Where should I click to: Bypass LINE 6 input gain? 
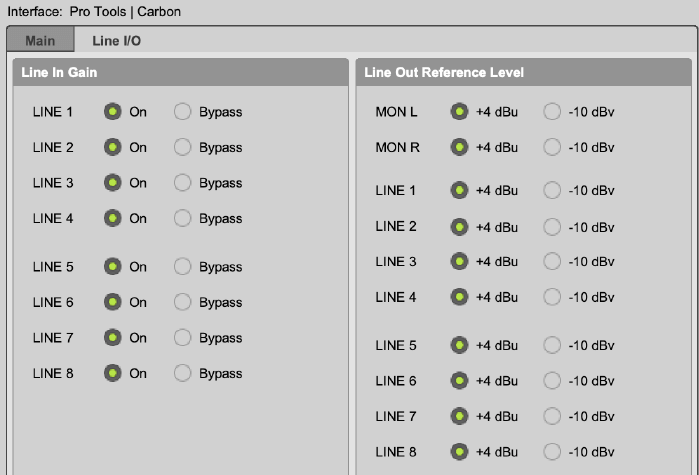coord(183,302)
